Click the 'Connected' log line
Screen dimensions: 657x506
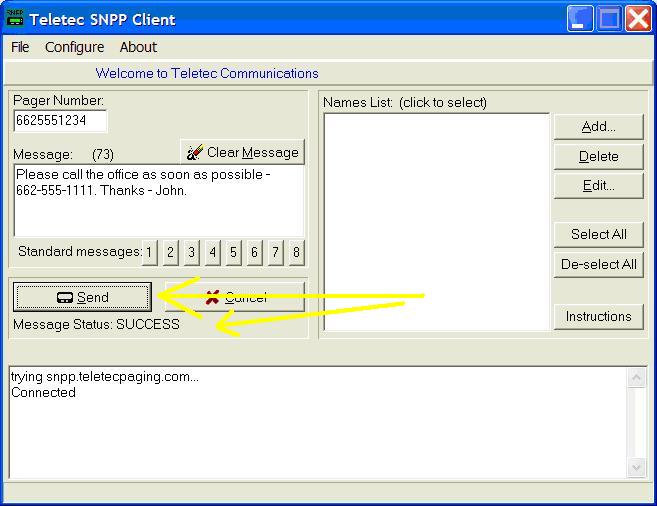[x=43, y=392]
